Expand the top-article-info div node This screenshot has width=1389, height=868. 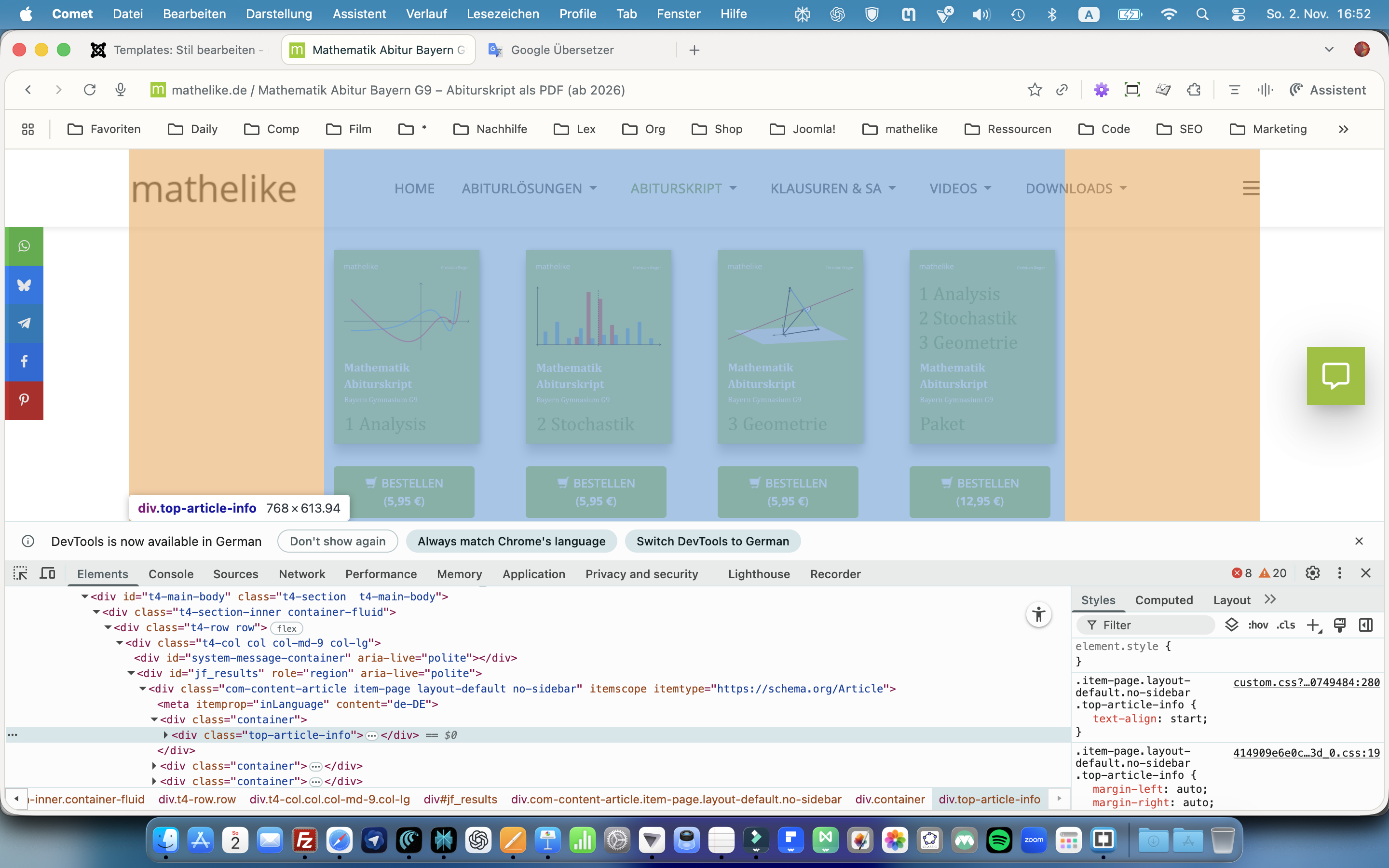[166, 735]
